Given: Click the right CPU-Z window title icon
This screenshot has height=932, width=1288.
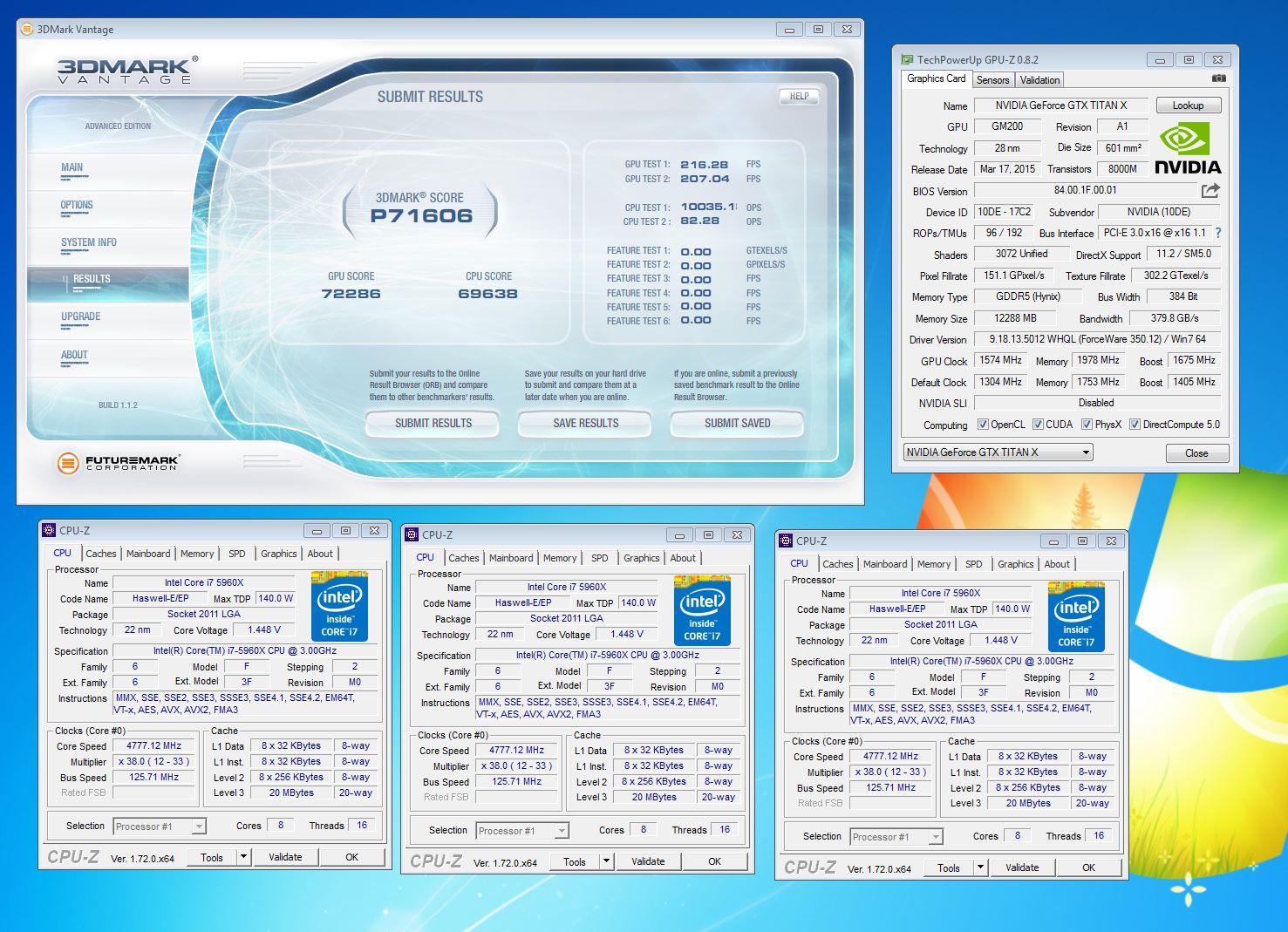Looking at the screenshot, I should (x=787, y=541).
